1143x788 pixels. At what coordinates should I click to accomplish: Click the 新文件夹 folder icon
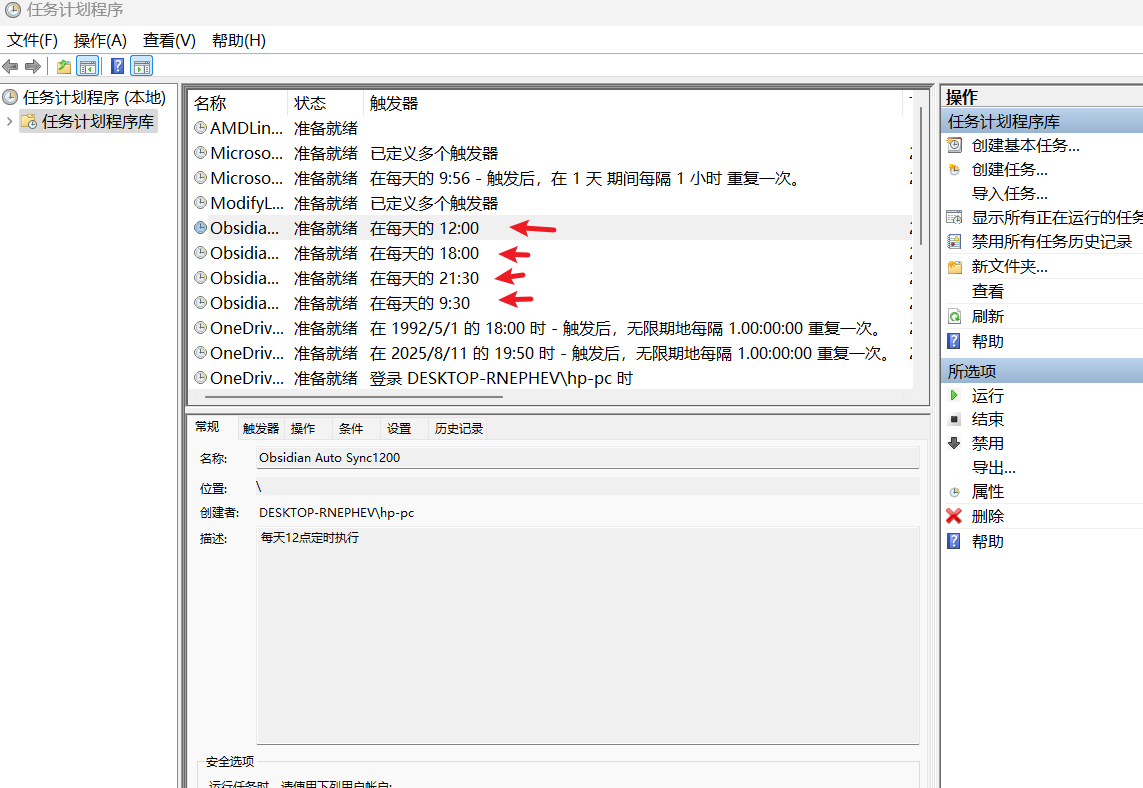(x=954, y=267)
